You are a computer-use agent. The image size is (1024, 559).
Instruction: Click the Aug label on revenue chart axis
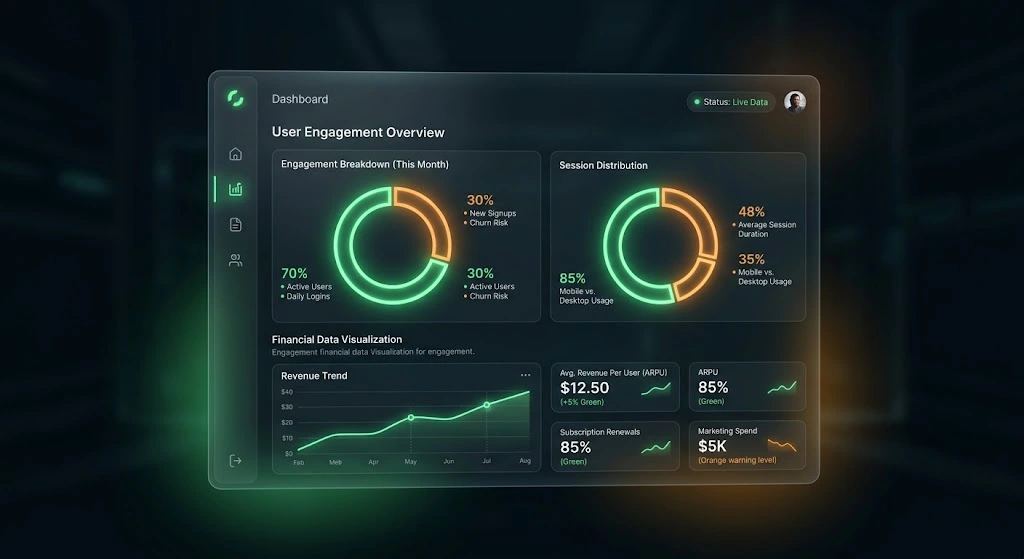[525, 461]
